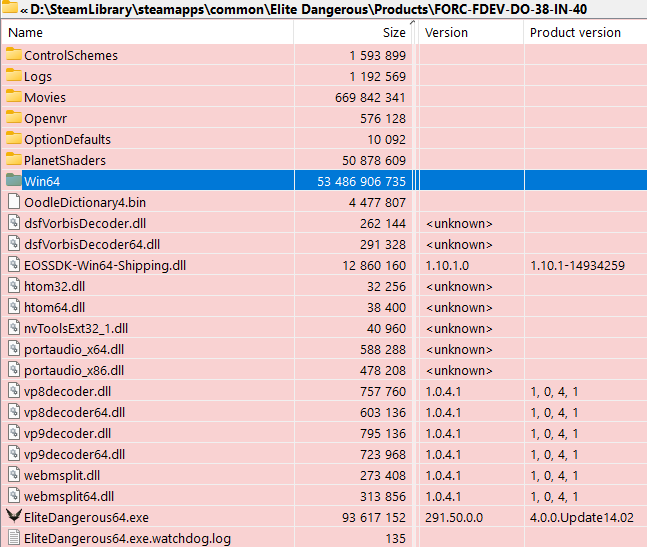Click the Movies folder icon
Image resolution: width=647 pixels, height=547 pixels.
14,97
